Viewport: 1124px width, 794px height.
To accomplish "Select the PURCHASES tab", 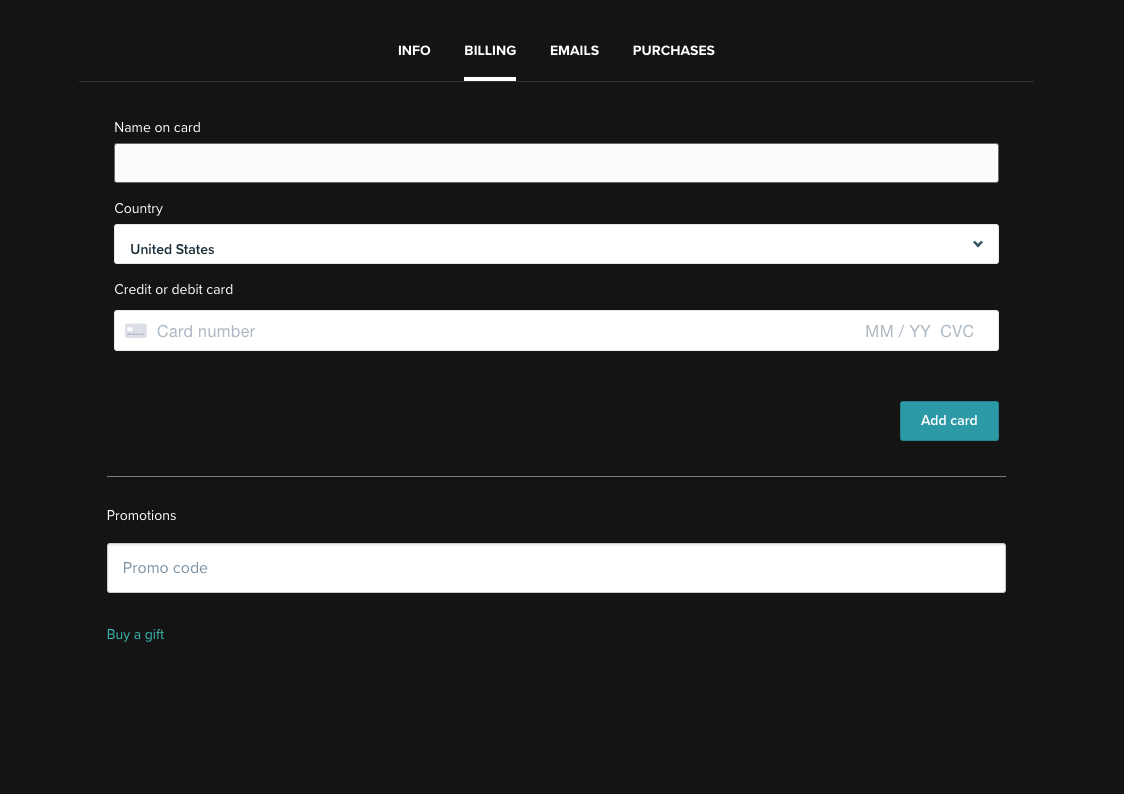I will [673, 50].
